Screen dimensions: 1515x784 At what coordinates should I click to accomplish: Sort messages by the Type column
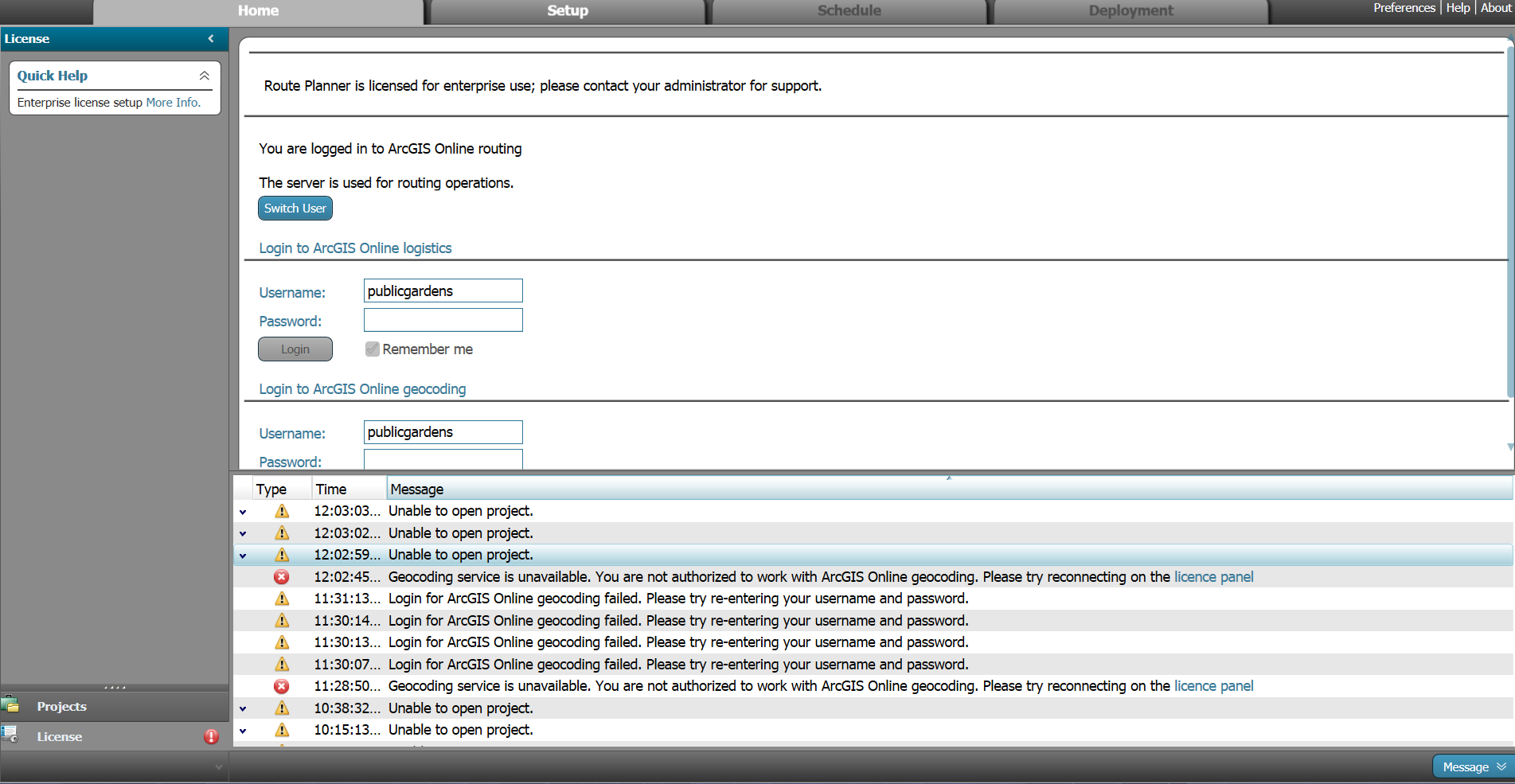tap(282, 489)
